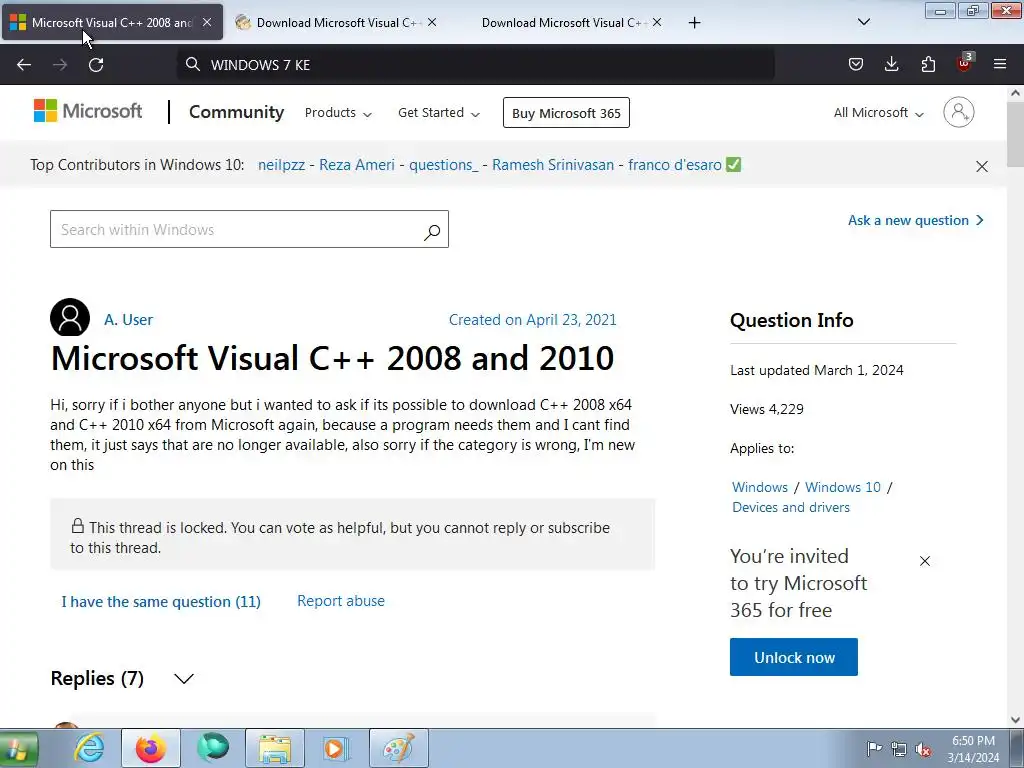Open contributor Reza Ameri profile
The image size is (1024, 768).
coord(357,165)
